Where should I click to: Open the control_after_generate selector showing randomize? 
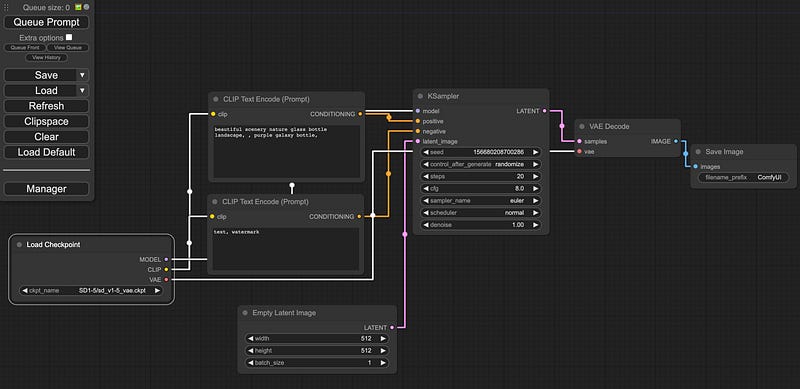tap(481, 164)
